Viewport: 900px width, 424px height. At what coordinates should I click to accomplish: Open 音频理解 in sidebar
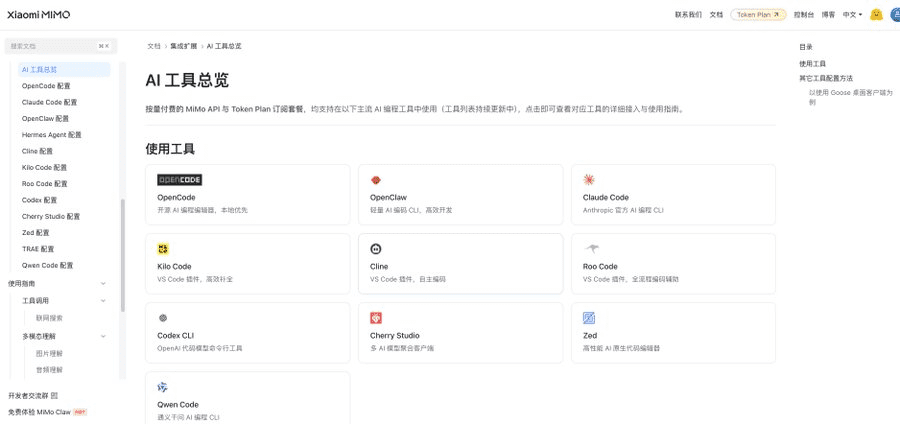pos(49,370)
